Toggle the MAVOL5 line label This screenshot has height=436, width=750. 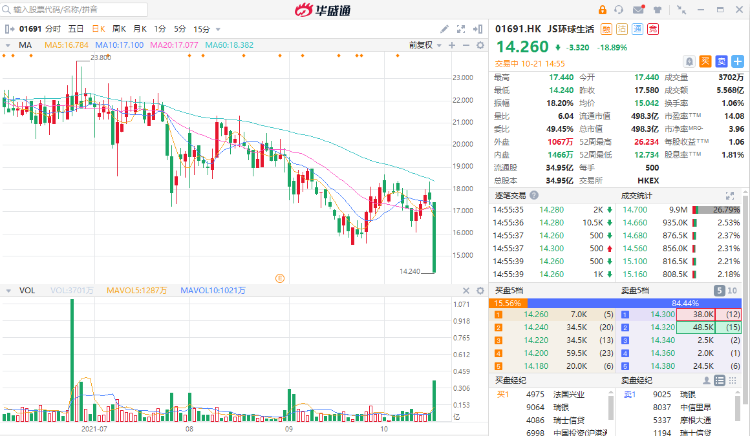coord(136,290)
